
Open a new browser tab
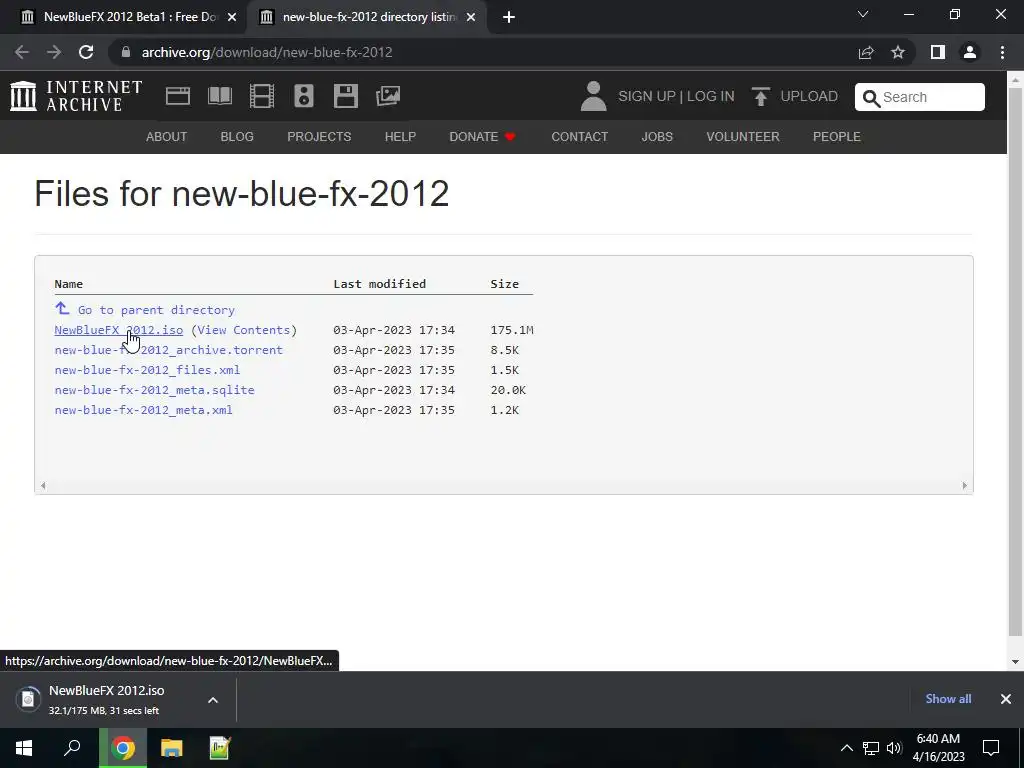tap(509, 17)
